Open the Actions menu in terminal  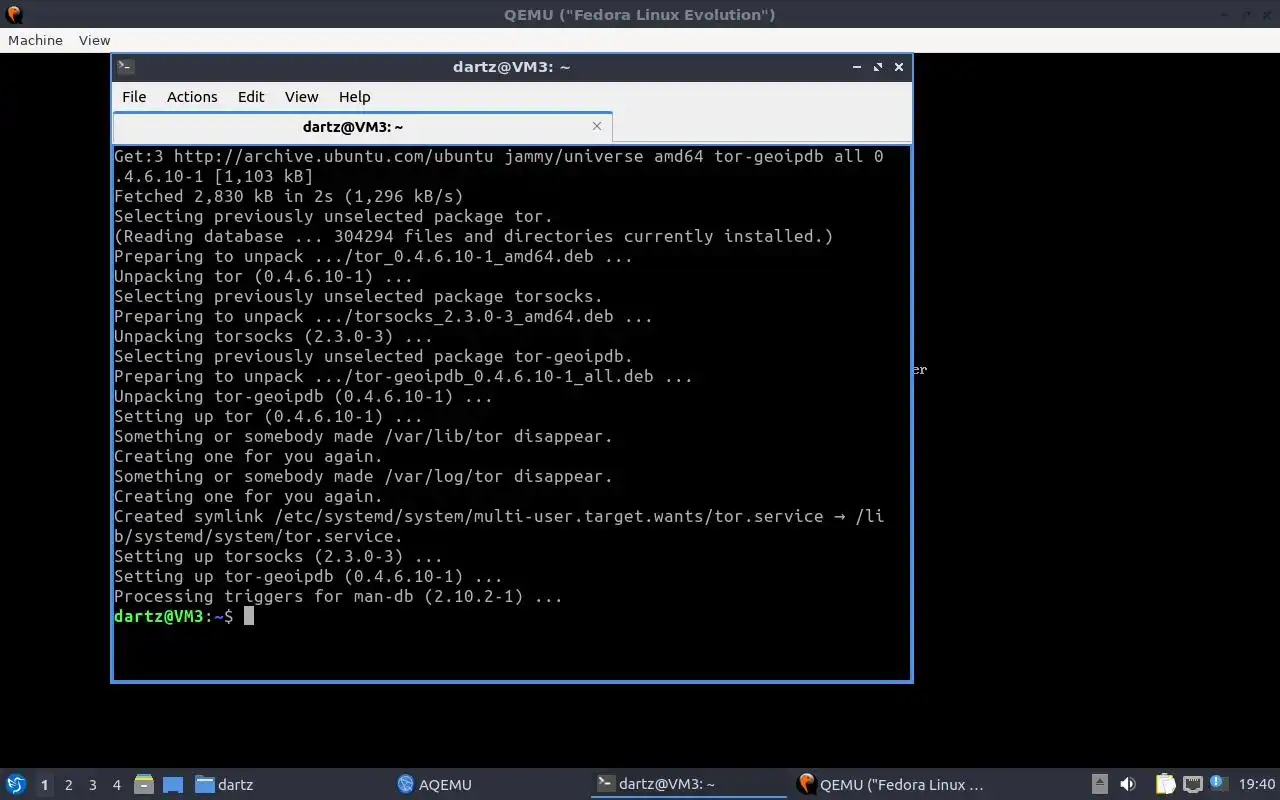pyautogui.click(x=192, y=97)
